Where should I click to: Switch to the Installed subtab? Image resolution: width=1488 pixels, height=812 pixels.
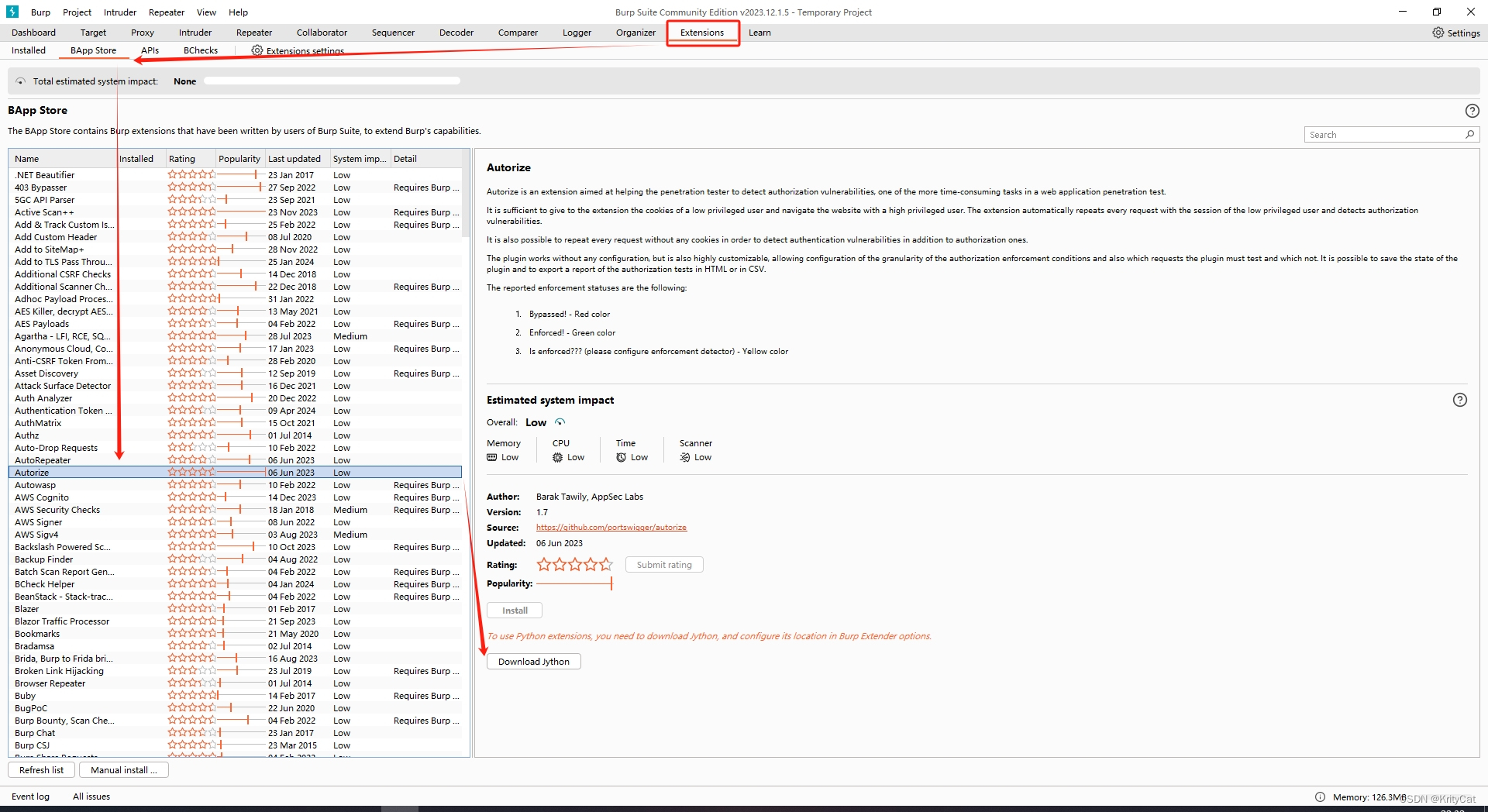[x=29, y=50]
